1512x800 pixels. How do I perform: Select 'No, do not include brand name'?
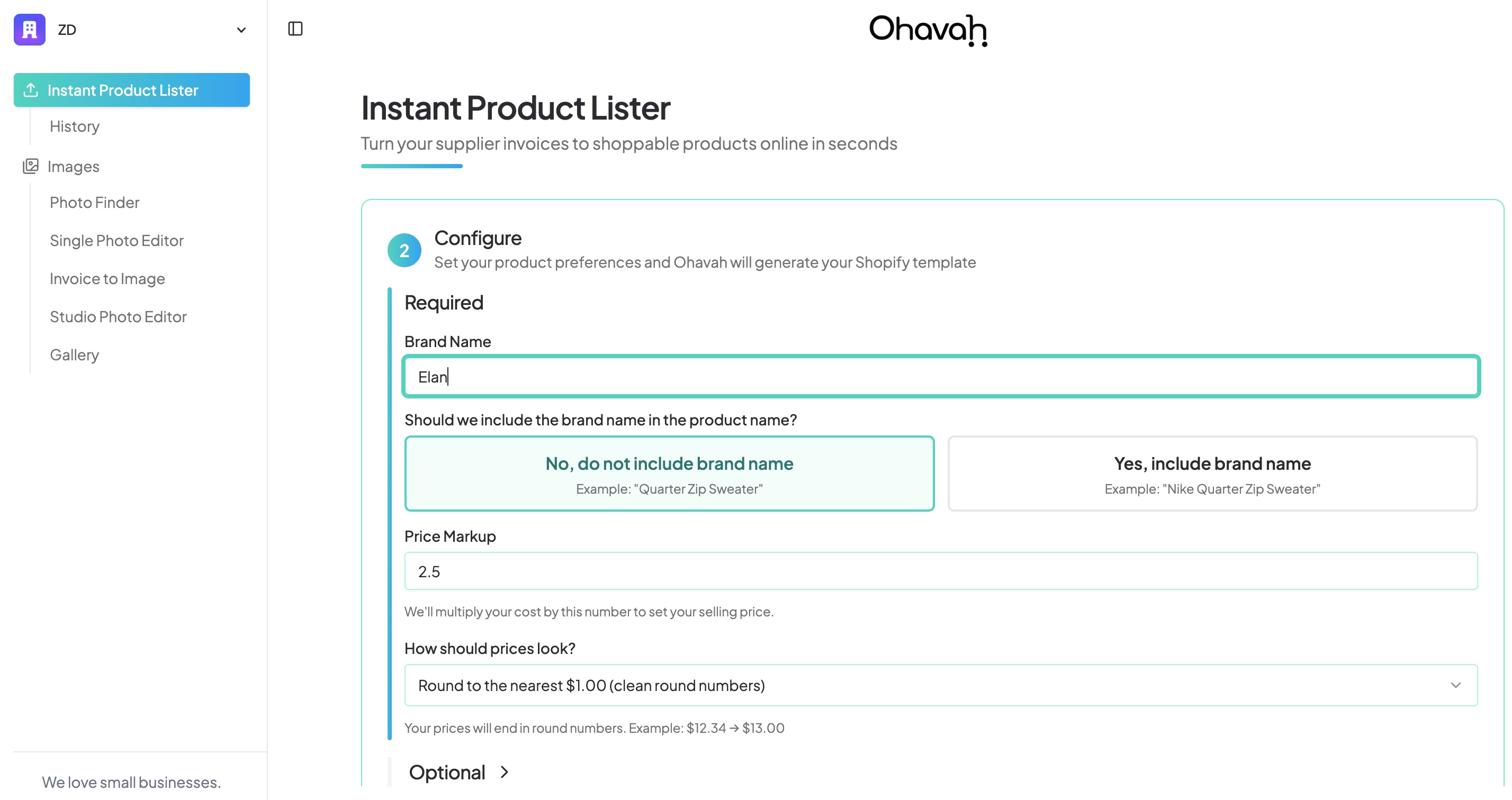(x=669, y=474)
